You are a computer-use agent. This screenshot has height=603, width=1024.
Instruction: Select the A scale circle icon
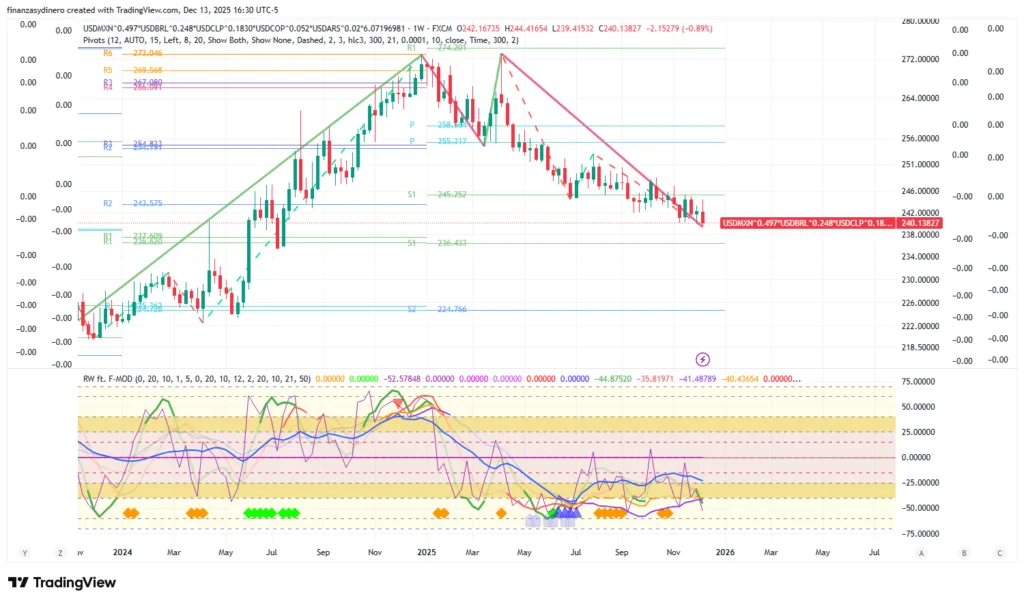920,551
